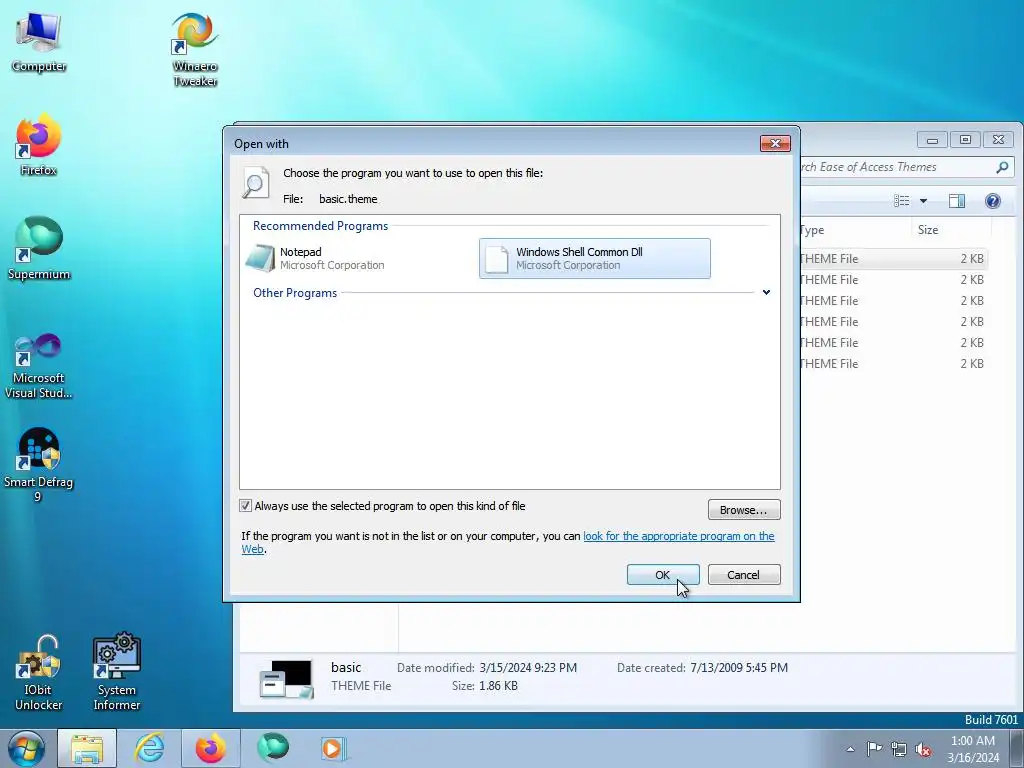Image resolution: width=1024 pixels, height=768 pixels.
Task: Launch Firefox from the taskbar
Action: coord(210,748)
